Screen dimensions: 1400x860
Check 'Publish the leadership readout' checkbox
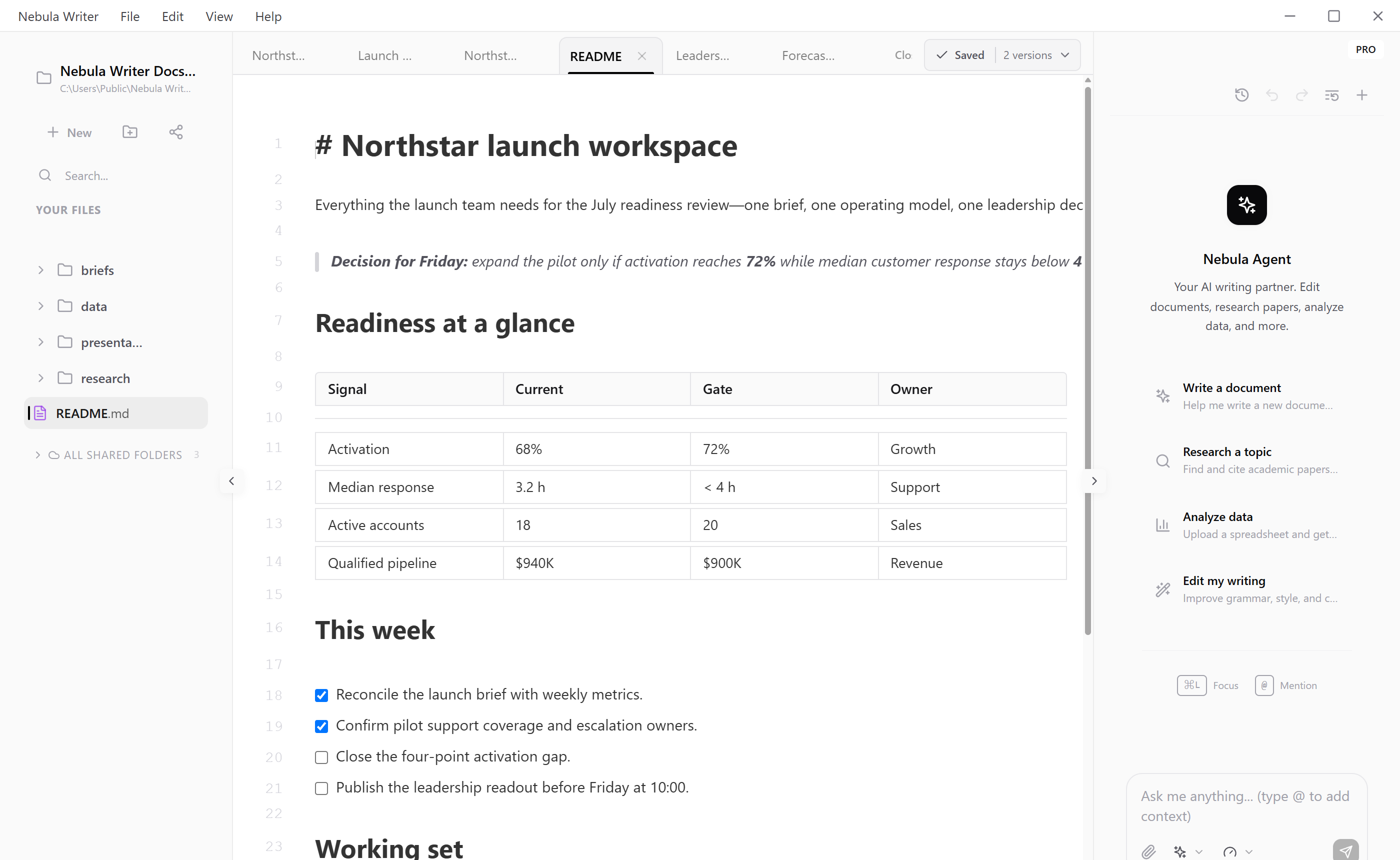pos(321,788)
